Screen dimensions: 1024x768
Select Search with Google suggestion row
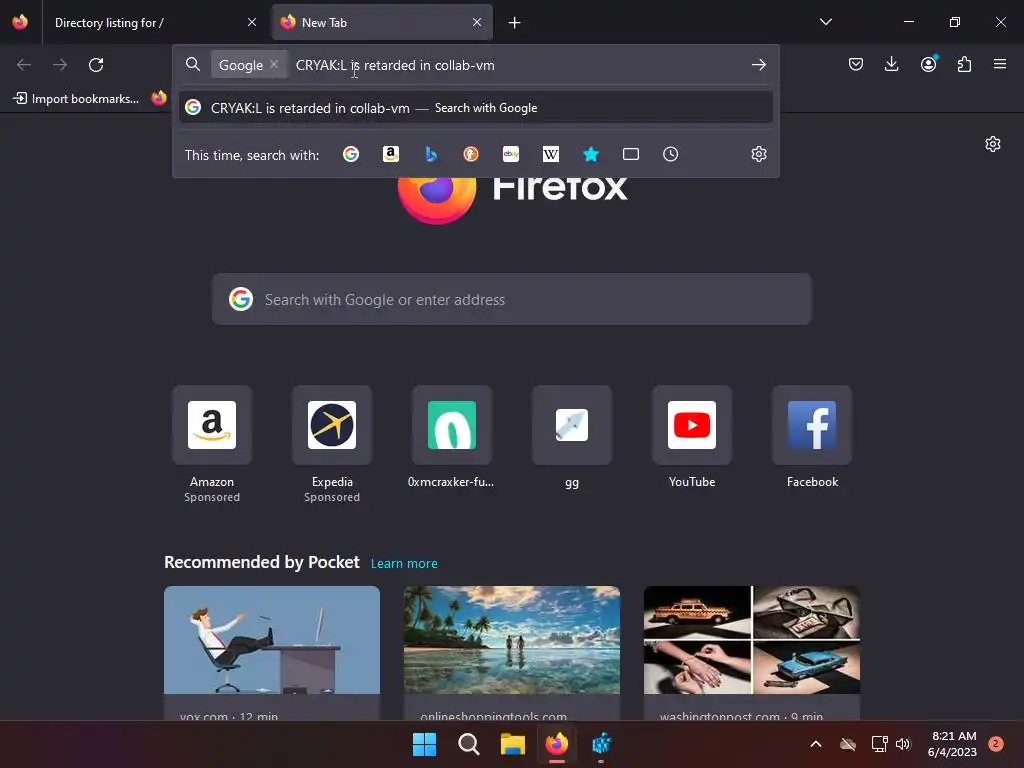click(x=475, y=108)
